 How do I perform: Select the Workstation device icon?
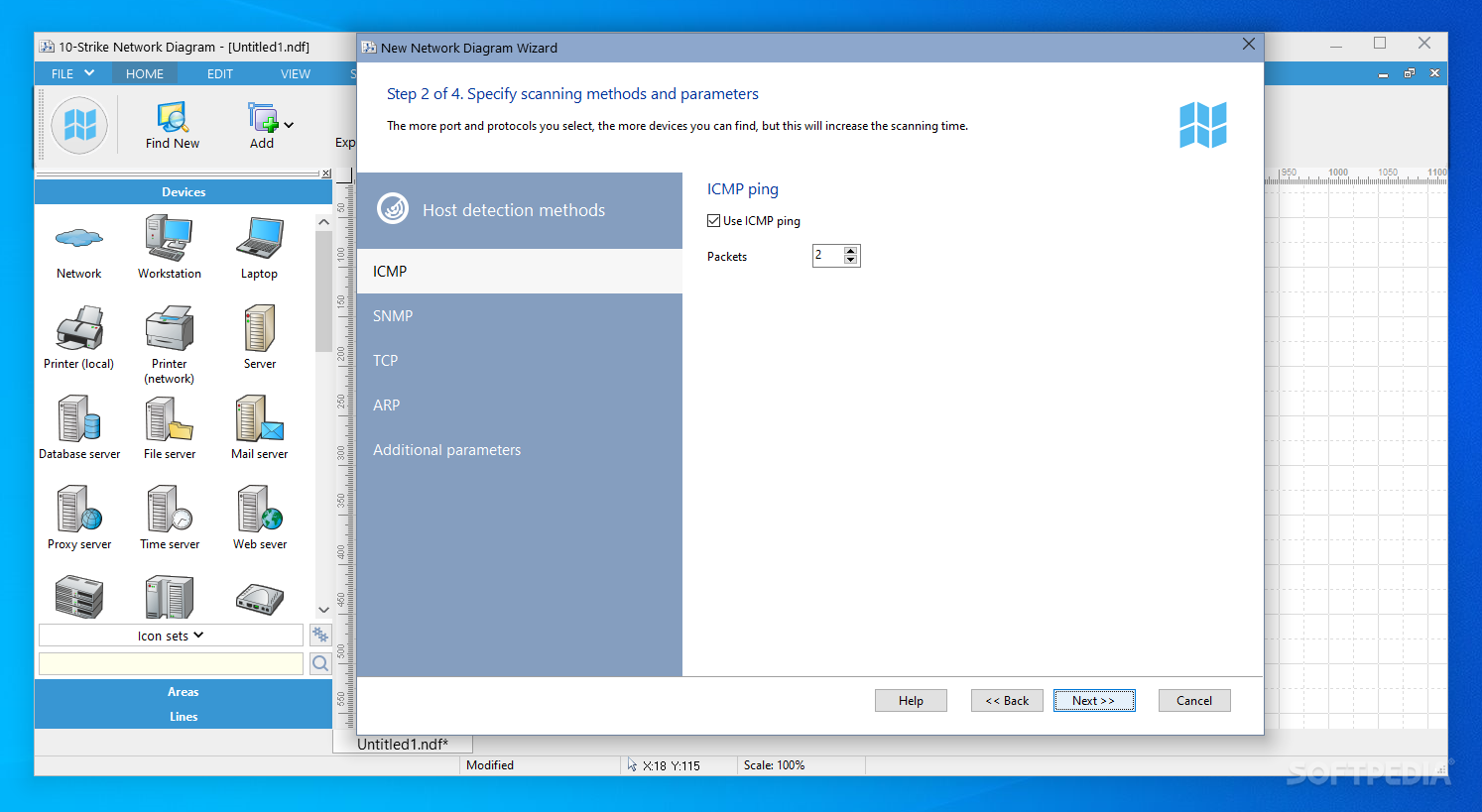click(x=169, y=238)
